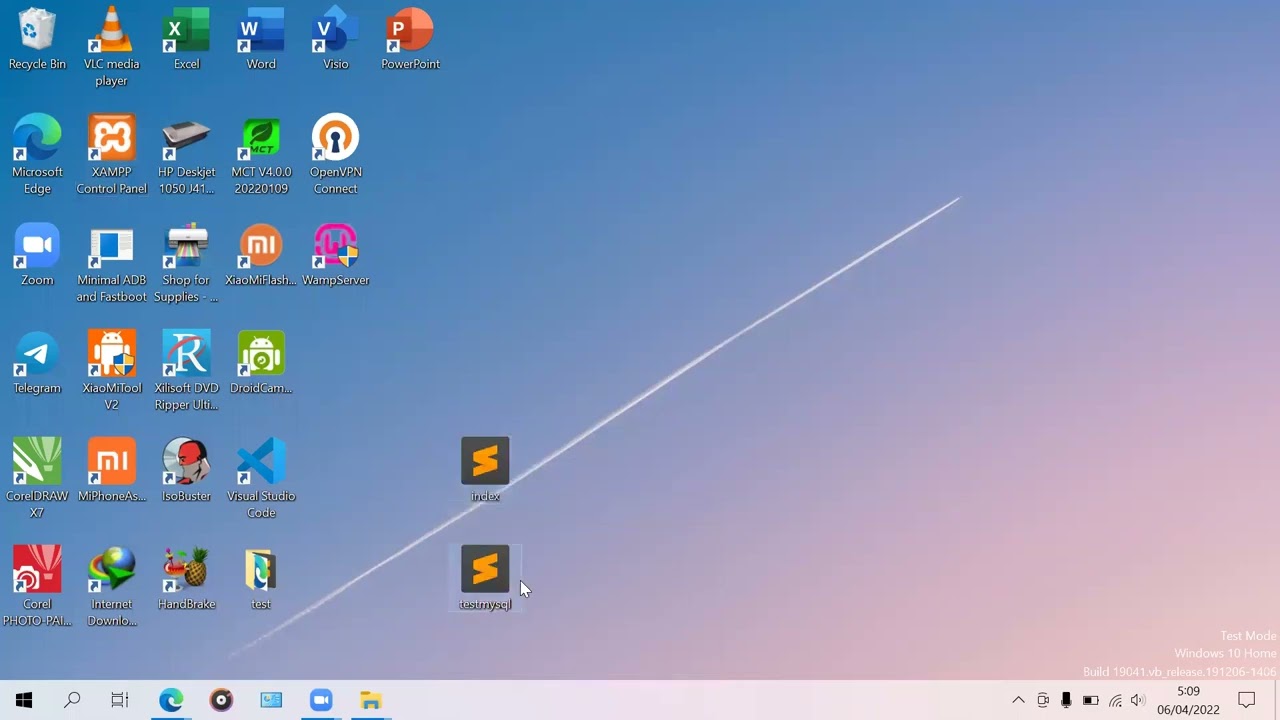
Task: Select the Zoom desktop shortcut
Action: [x=37, y=255]
